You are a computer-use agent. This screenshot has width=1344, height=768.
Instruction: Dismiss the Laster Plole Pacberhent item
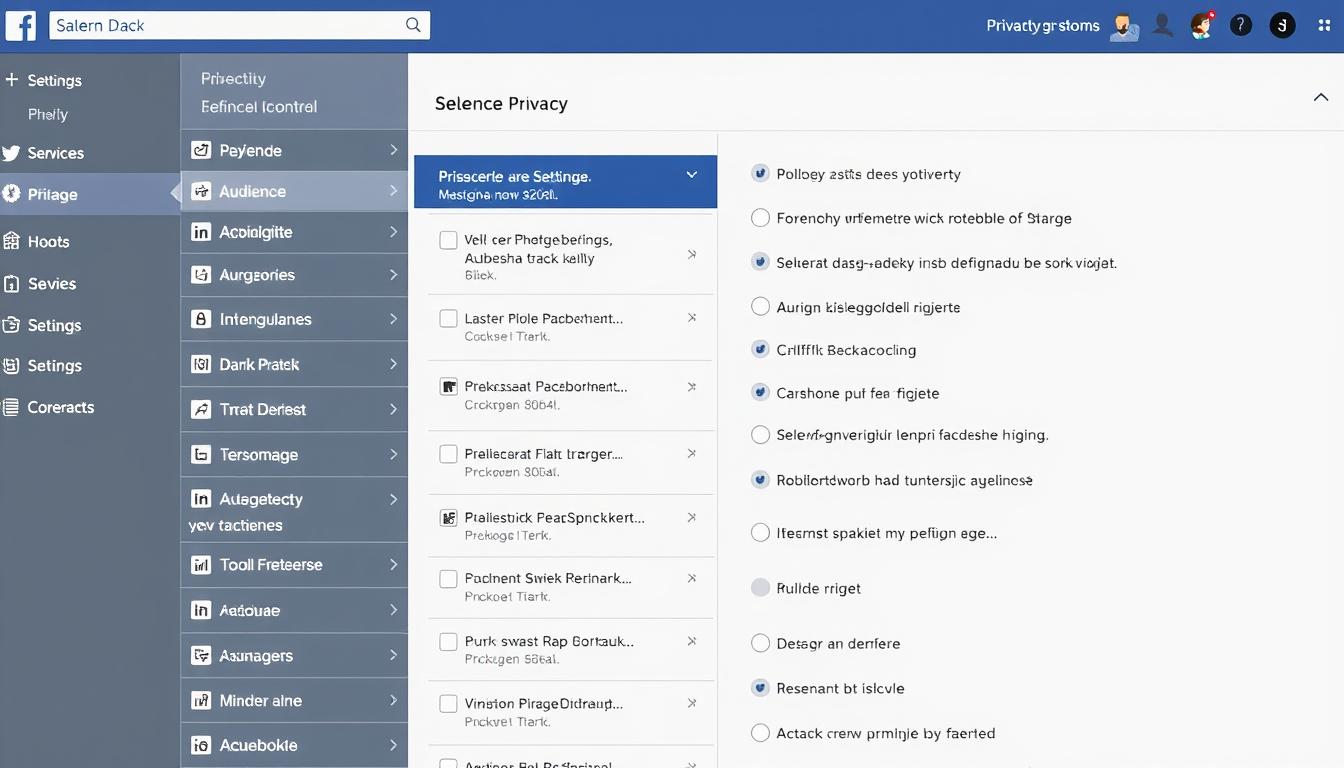691,318
